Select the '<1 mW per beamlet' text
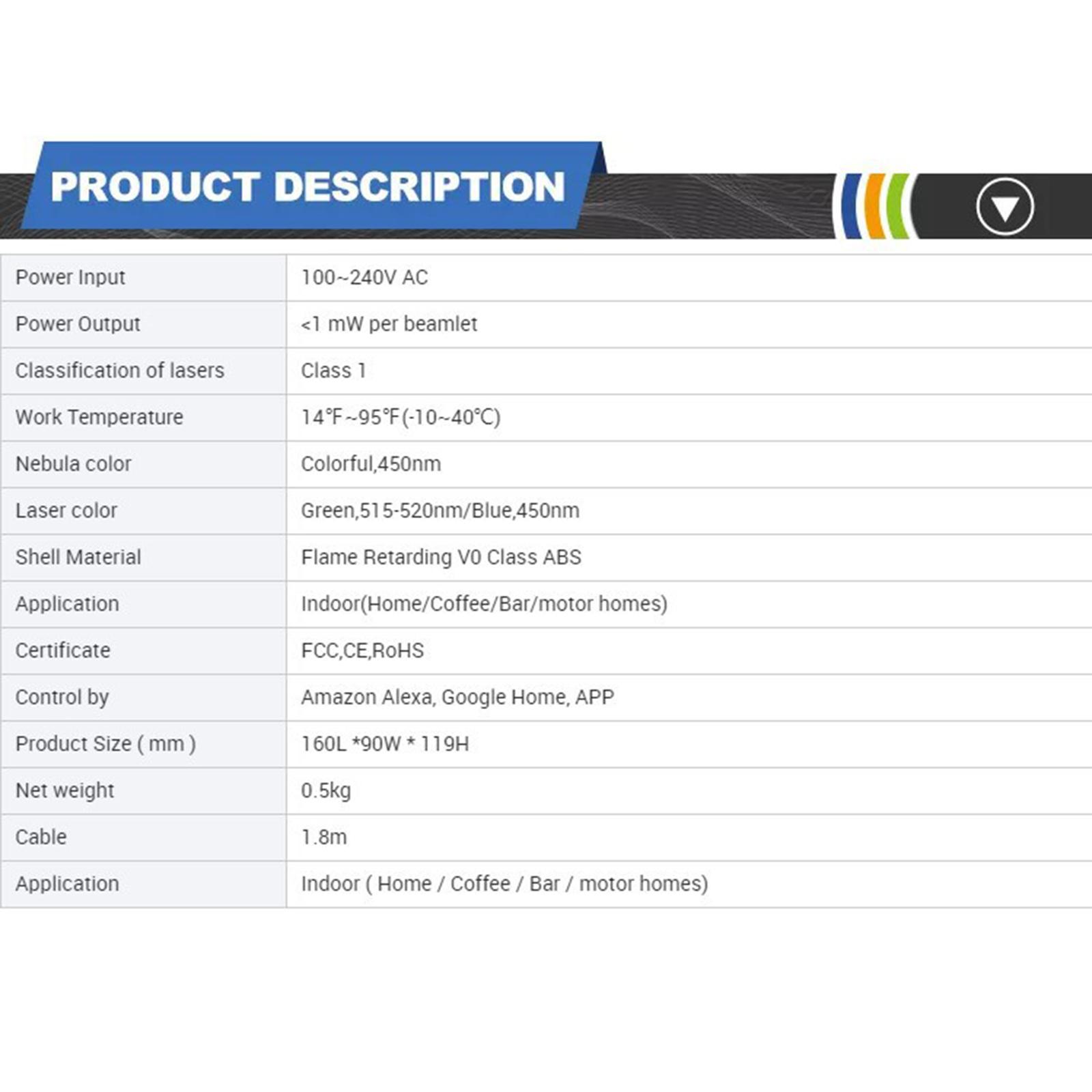The image size is (1092, 1092). [x=389, y=324]
